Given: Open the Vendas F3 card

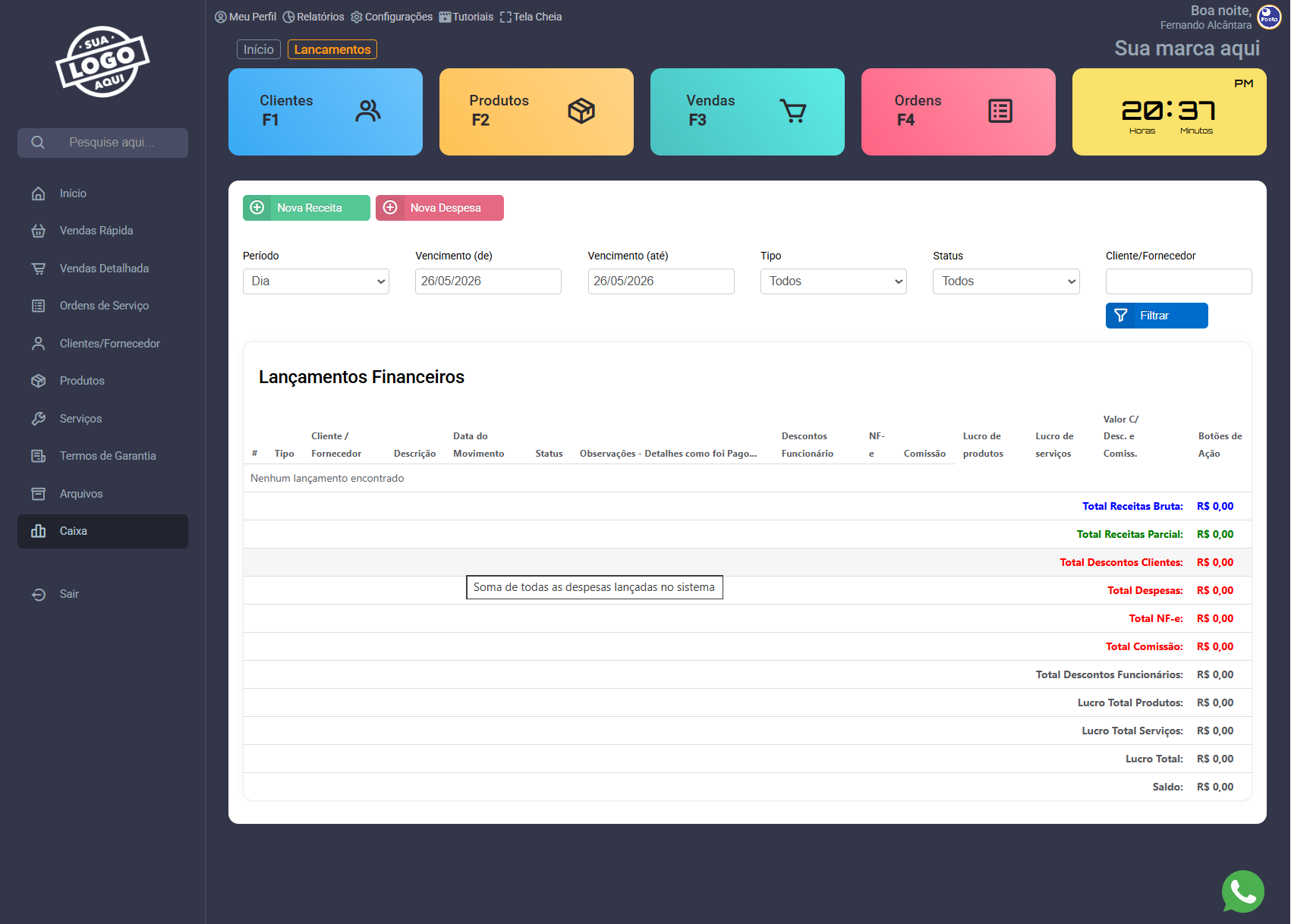Looking at the screenshot, I should click(x=748, y=112).
